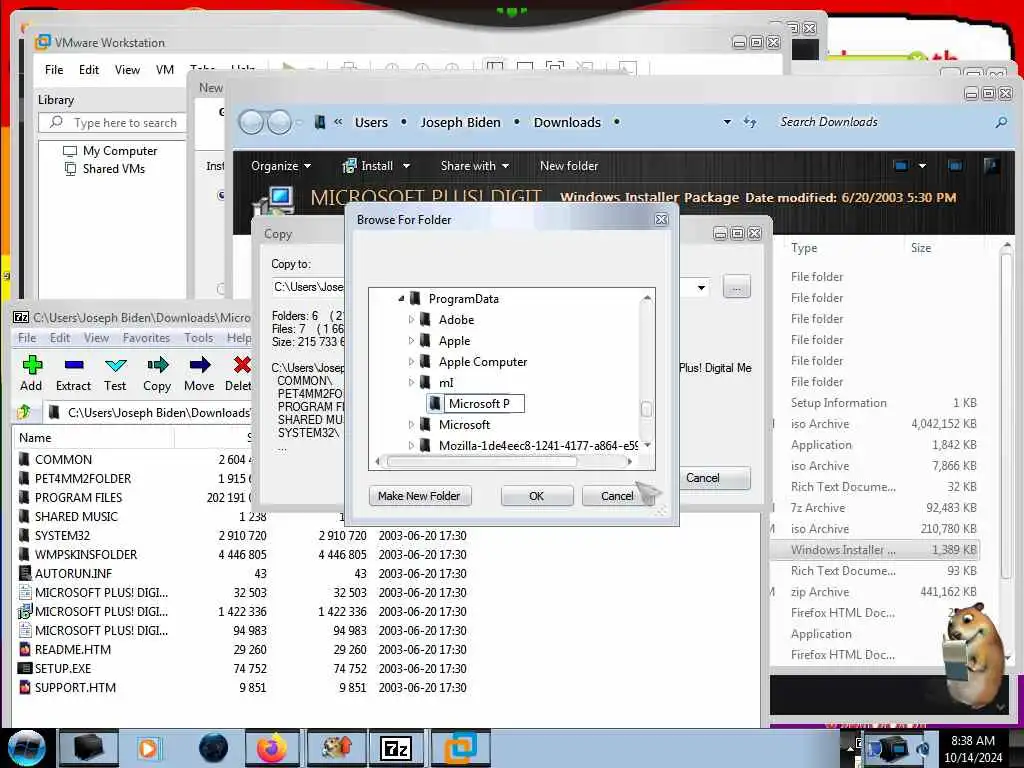Expand the Apple Computer folder node

point(411,361)
